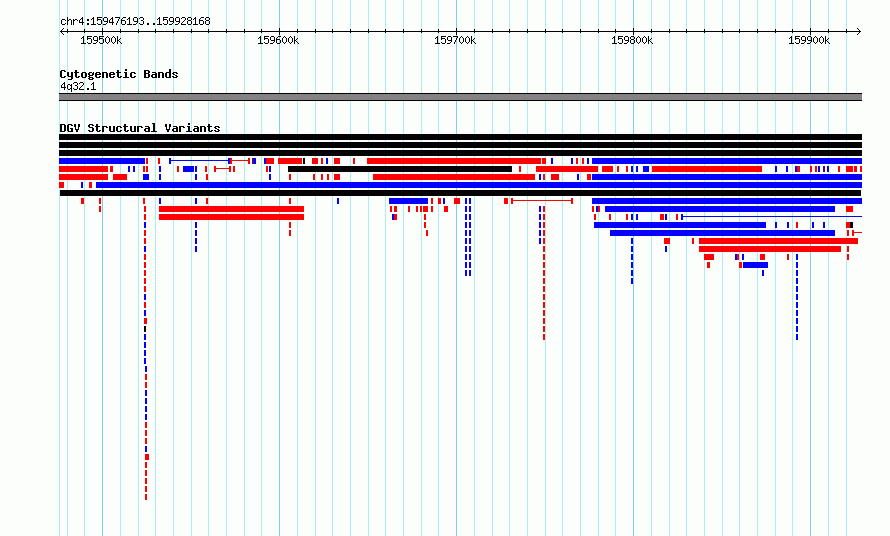Viewport: 890px width, 536px height.
Task: Click the 159700k ruler label
Action: click(x=455, y=41)
